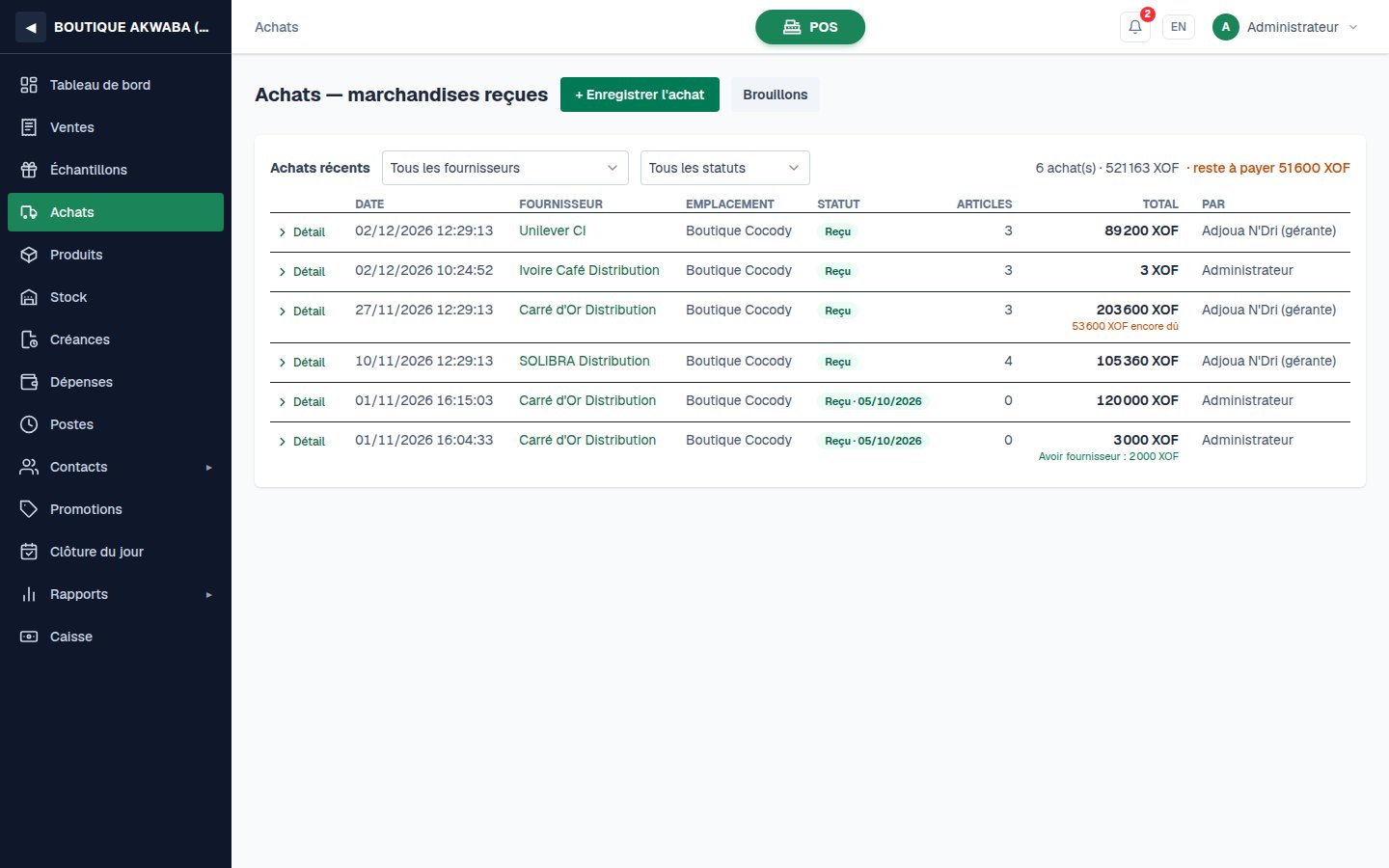The height and width of the screenshot is (868, 1389).
Task: Click total 203 600 XOF cell
Action: (1137, 310)
